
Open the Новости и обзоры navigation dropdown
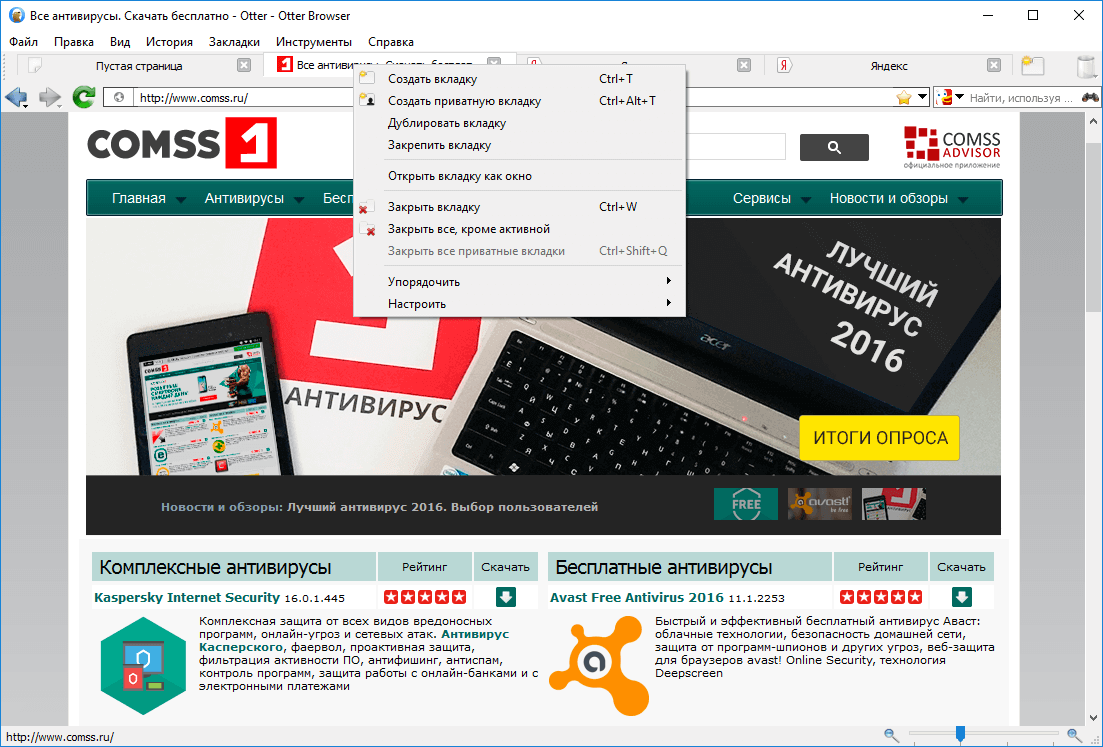tap(898, 198)
